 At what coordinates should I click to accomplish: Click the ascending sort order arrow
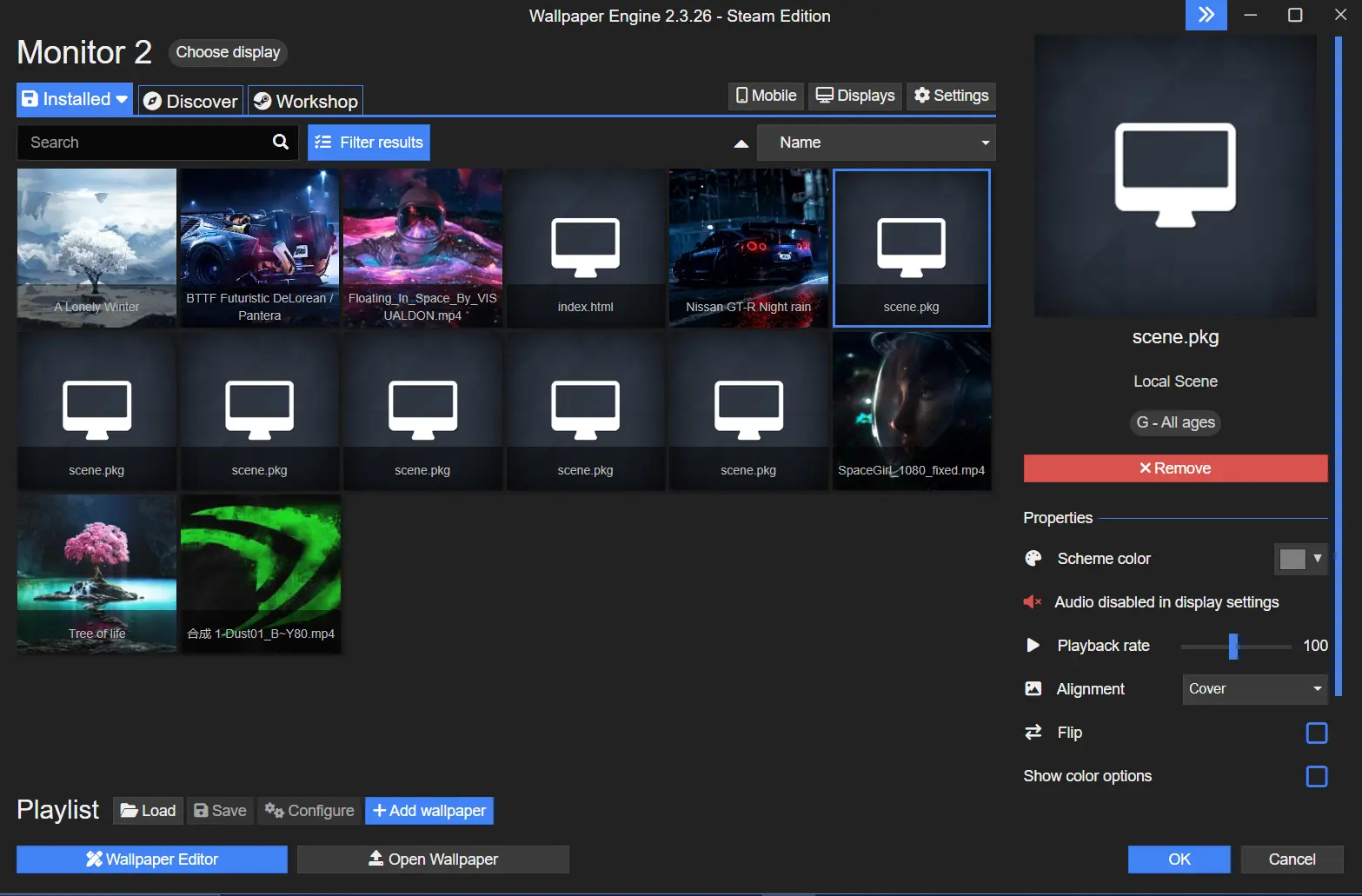tap(741, 143)
